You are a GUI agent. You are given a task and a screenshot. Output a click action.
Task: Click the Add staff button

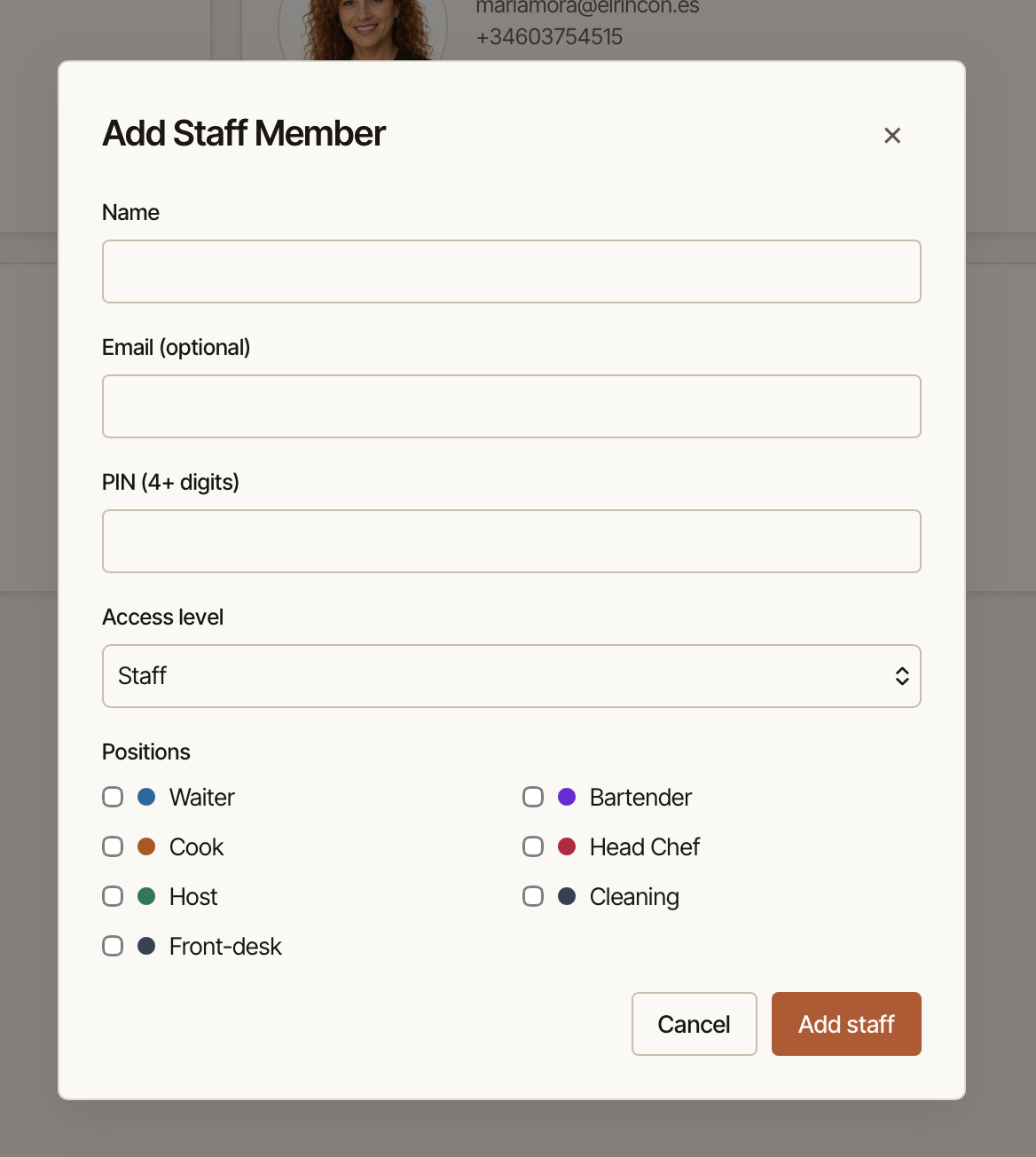tap(846, 1024)
